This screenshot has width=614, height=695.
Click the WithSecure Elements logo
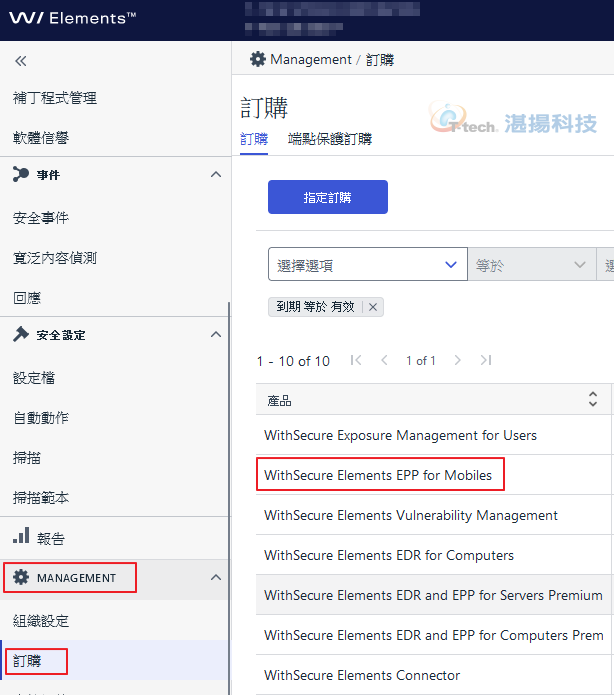tap(73, 18)
